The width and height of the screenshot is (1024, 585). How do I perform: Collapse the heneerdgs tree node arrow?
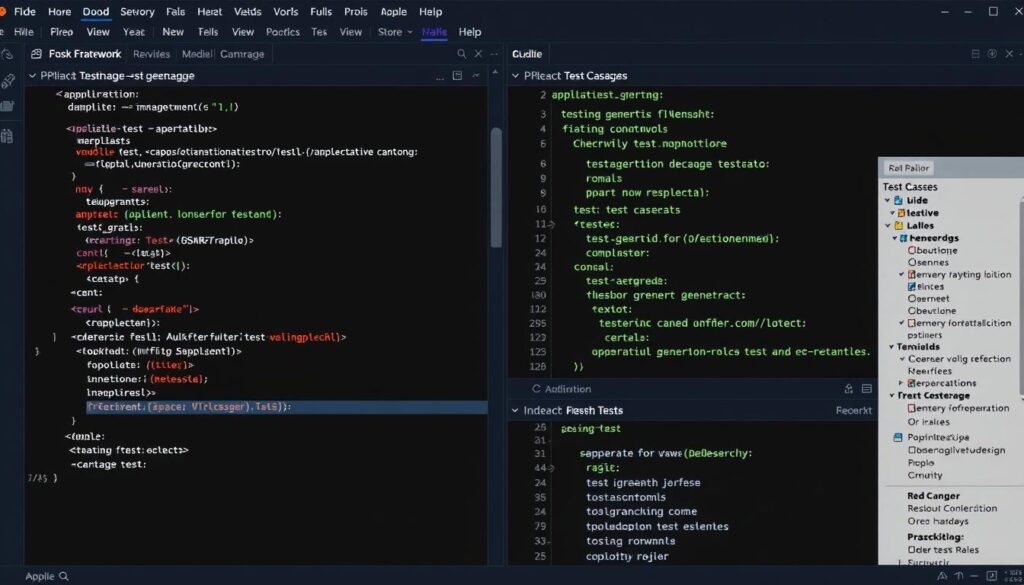[x=895, y=238]
